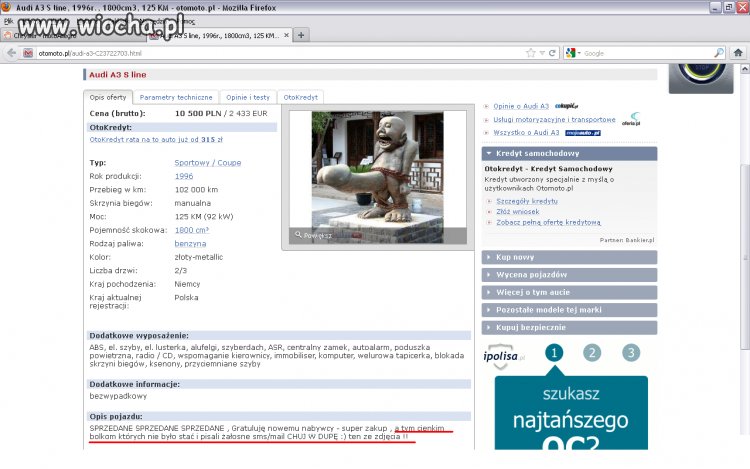The image size is (750, 469).
Task: Go to Firefox Home page icon
Action: pos(738,53)
